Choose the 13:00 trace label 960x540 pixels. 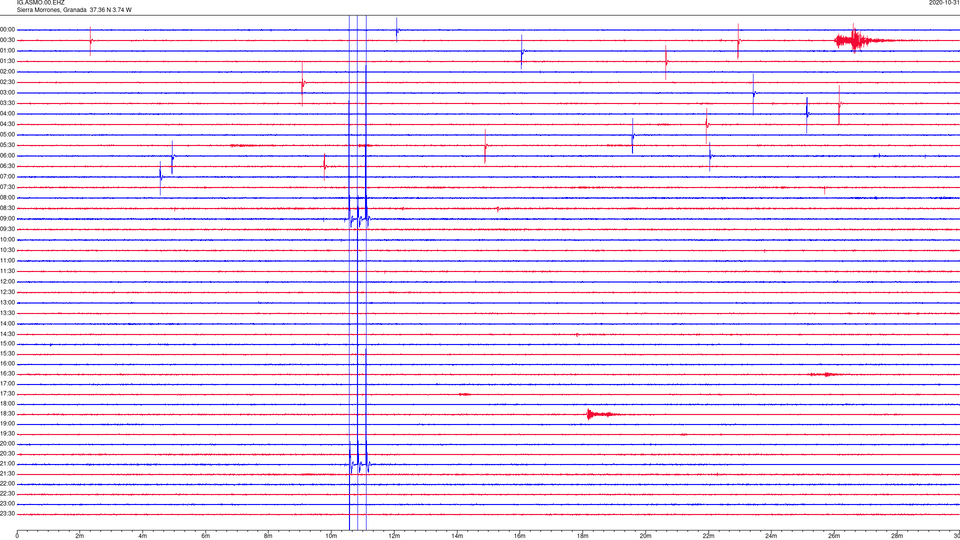[x=7, y=302]
